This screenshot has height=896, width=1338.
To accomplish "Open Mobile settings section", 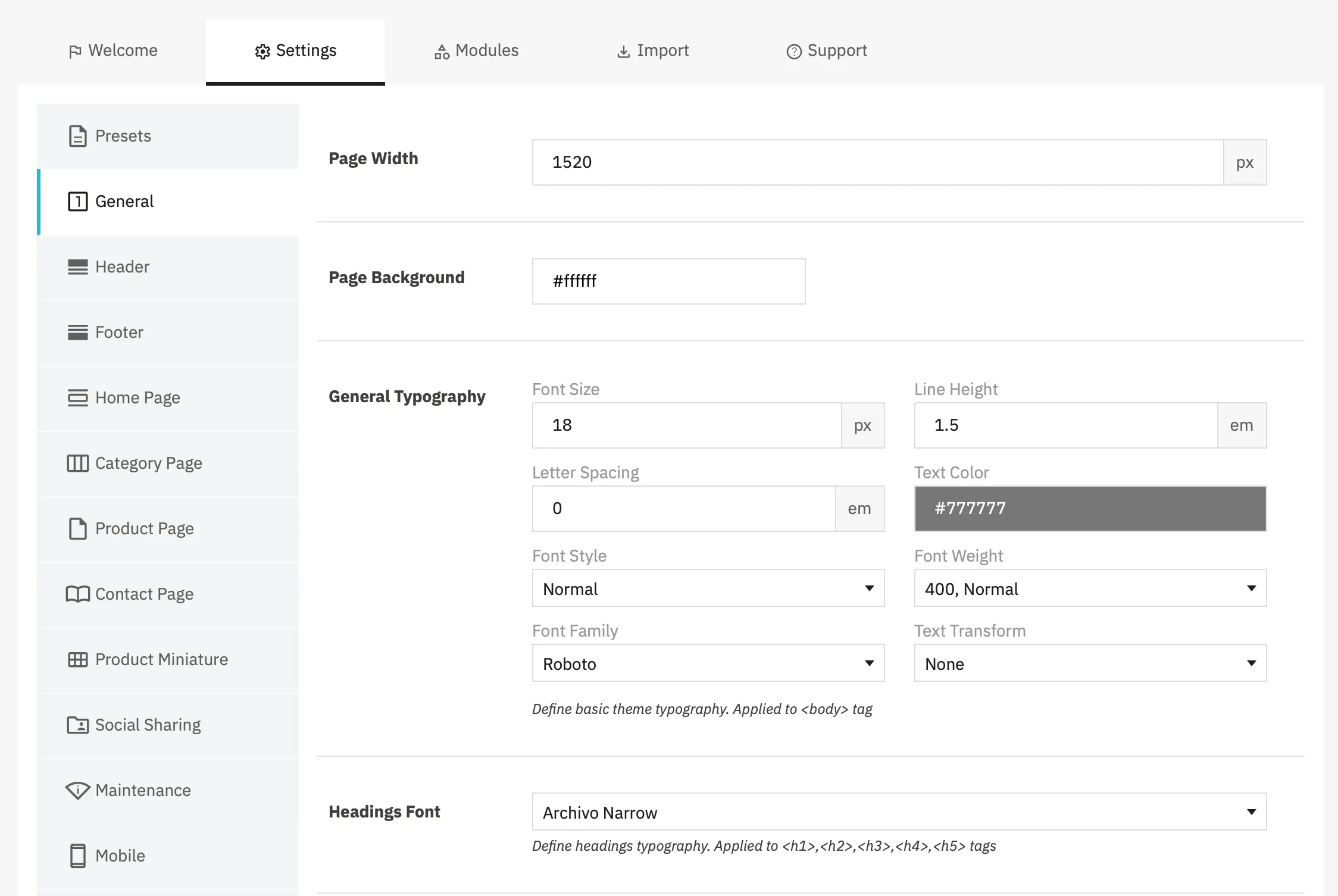I will click(x=168, y=856).
